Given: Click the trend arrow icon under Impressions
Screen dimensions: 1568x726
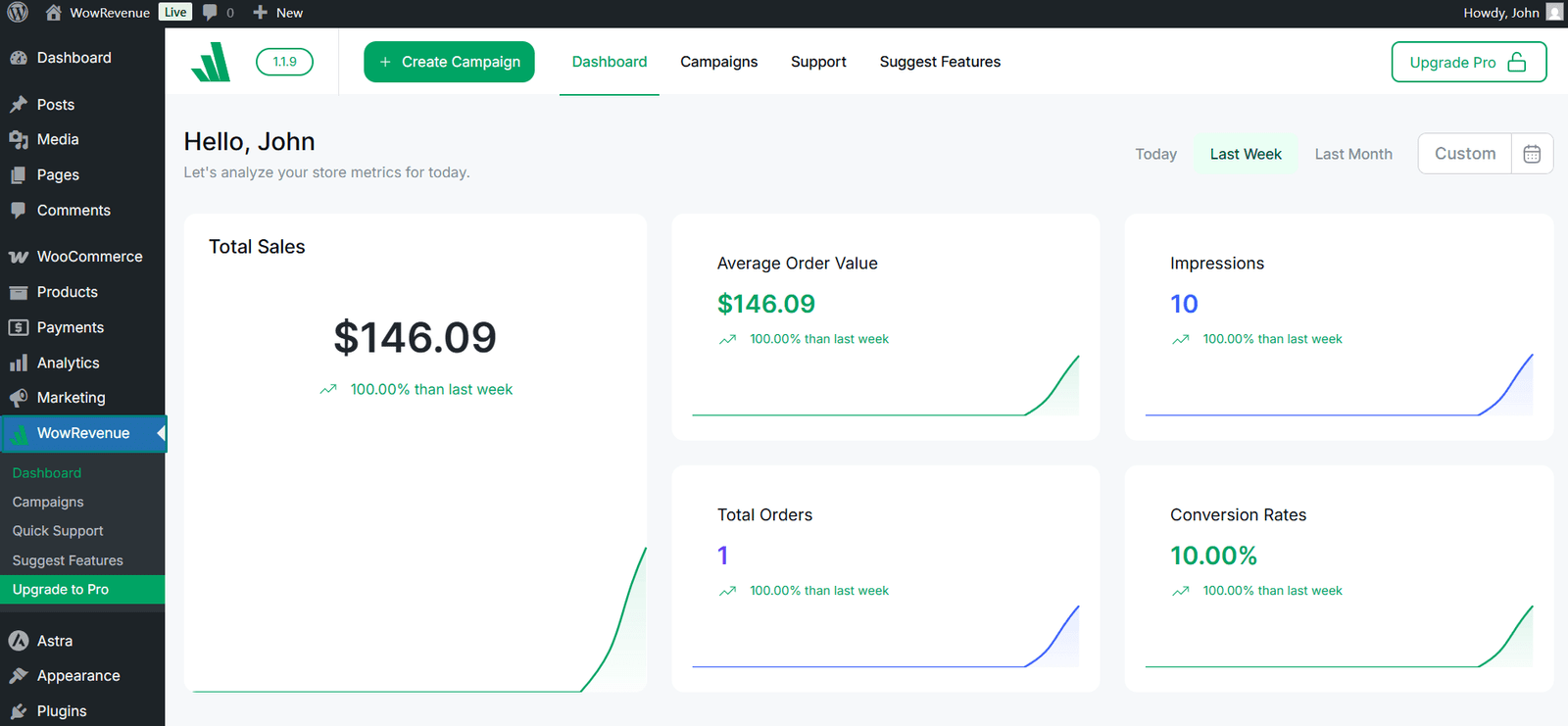Looking at the screenshot, I should pos(1181,340).
